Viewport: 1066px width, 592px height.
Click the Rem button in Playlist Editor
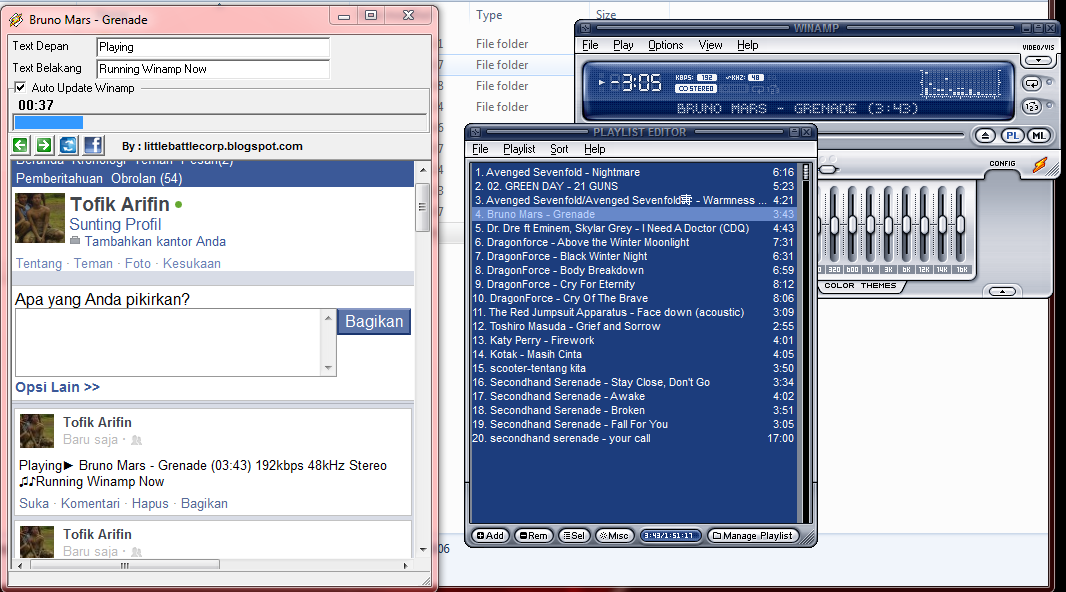tap(534, 536)
